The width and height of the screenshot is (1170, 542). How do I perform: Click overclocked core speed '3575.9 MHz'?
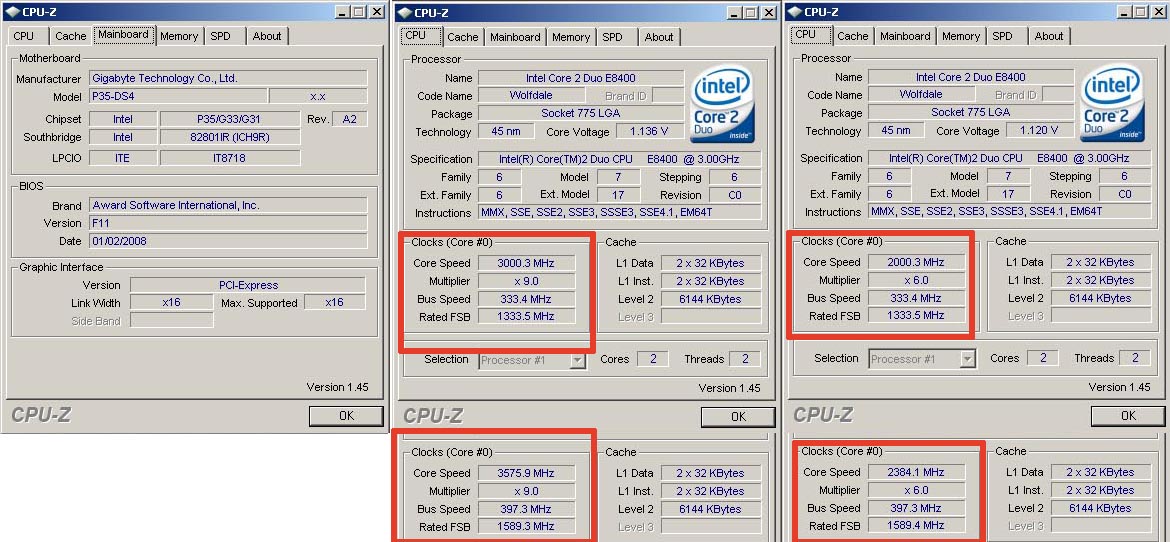[x=526, y=473]
